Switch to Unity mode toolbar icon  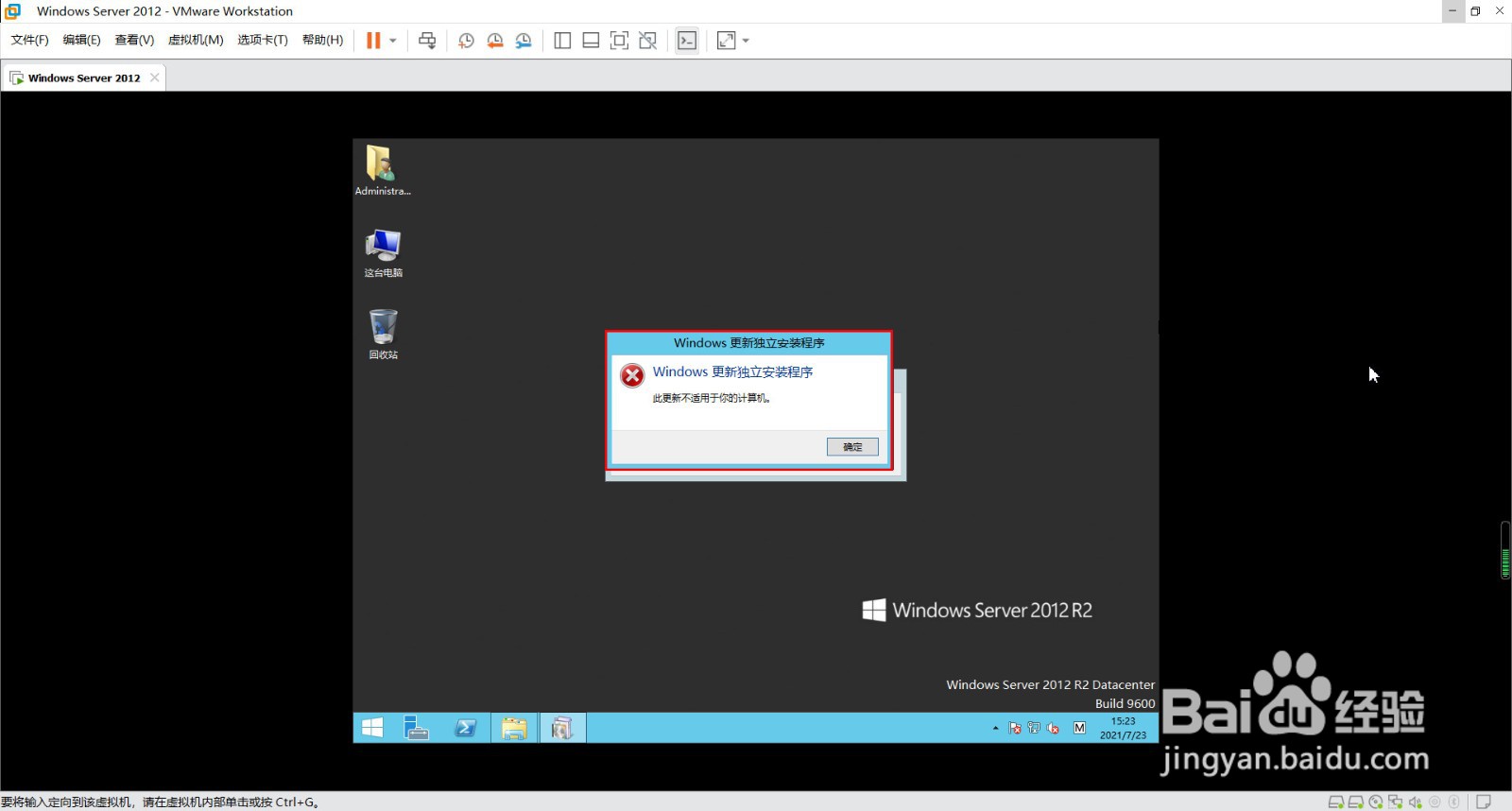tap(647, 41)
